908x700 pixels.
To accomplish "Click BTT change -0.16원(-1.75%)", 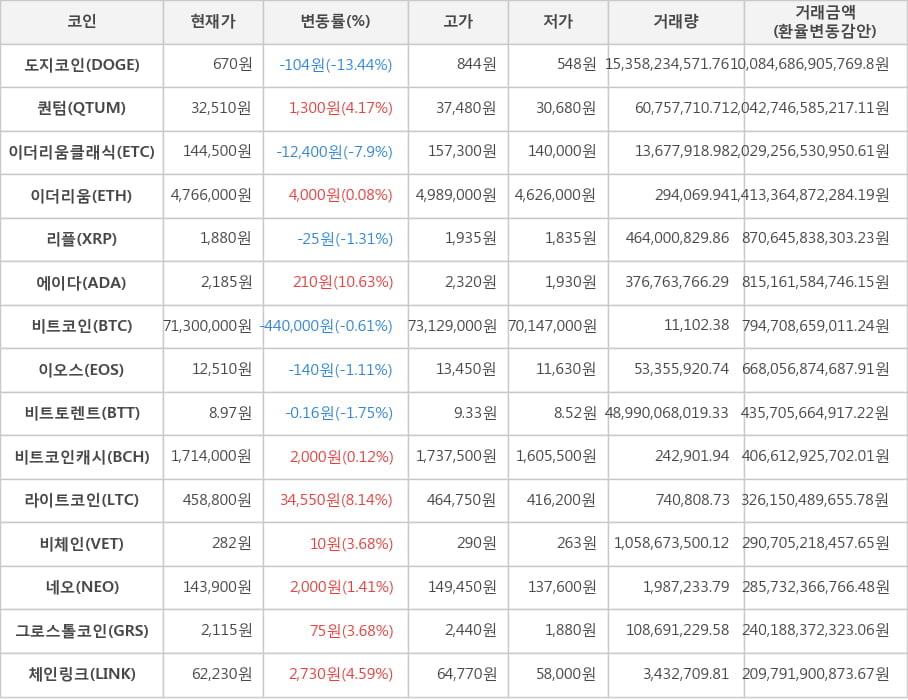I will coord(339,413).
